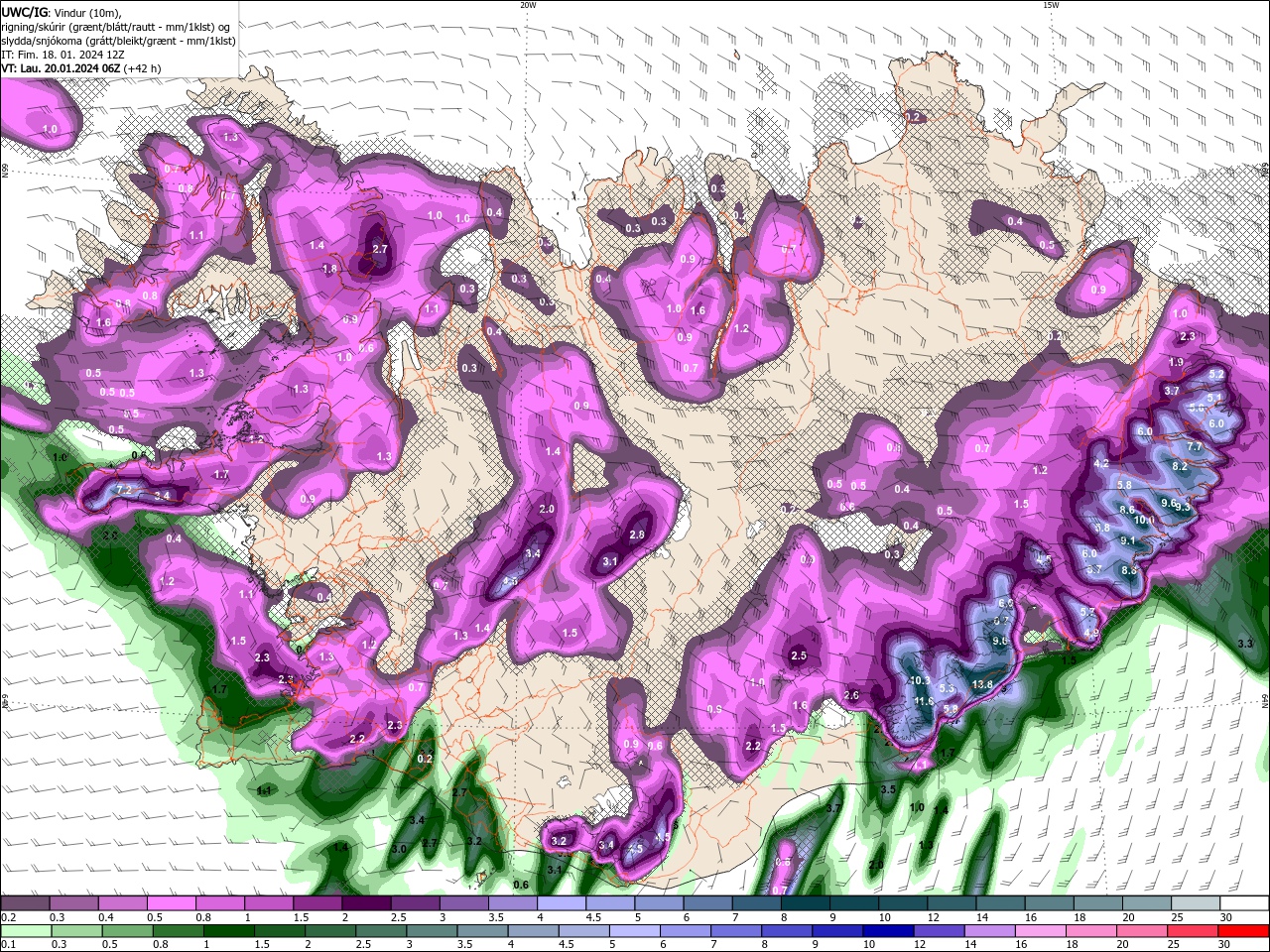This screenshot has width=1270, height=952.
Task: Click upper legend swatch between 20 and 25
Action: [1148, 903]
